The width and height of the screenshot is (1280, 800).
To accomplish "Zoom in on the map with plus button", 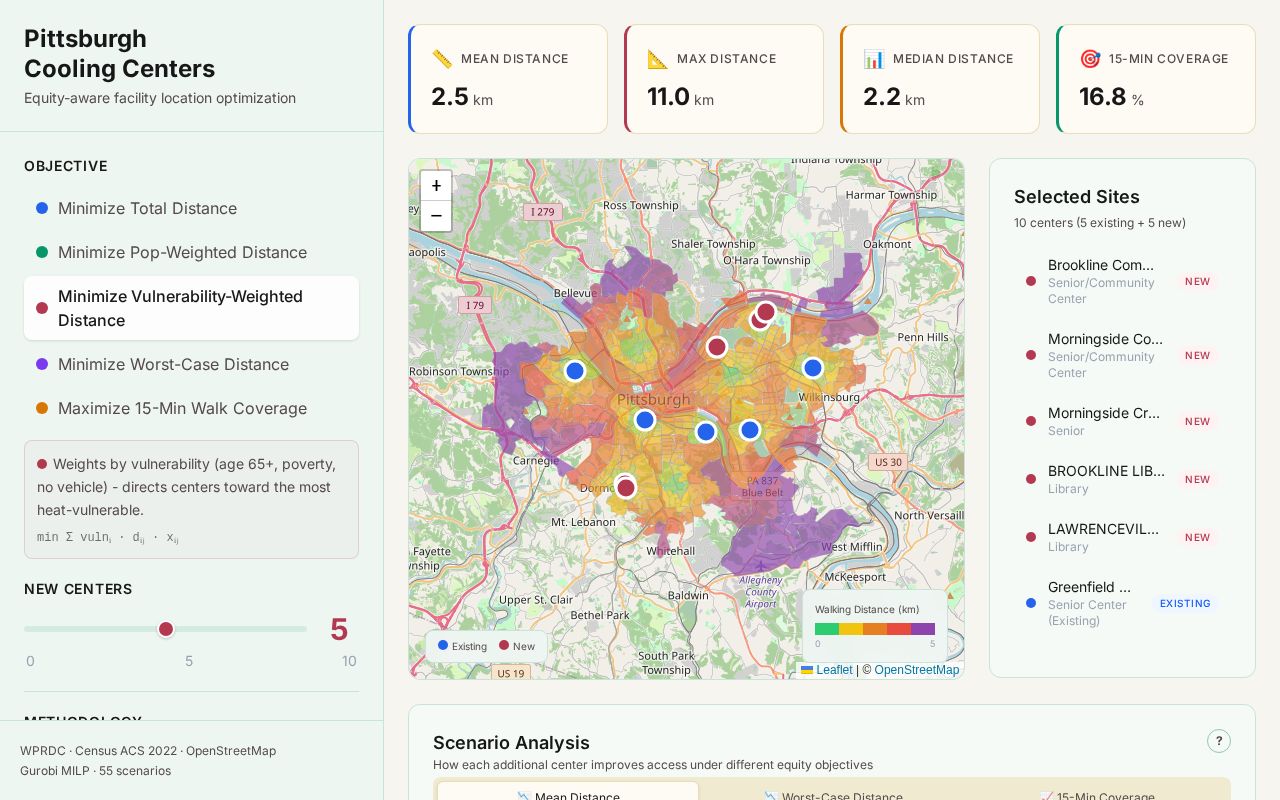I will click(x=436, y=186).
